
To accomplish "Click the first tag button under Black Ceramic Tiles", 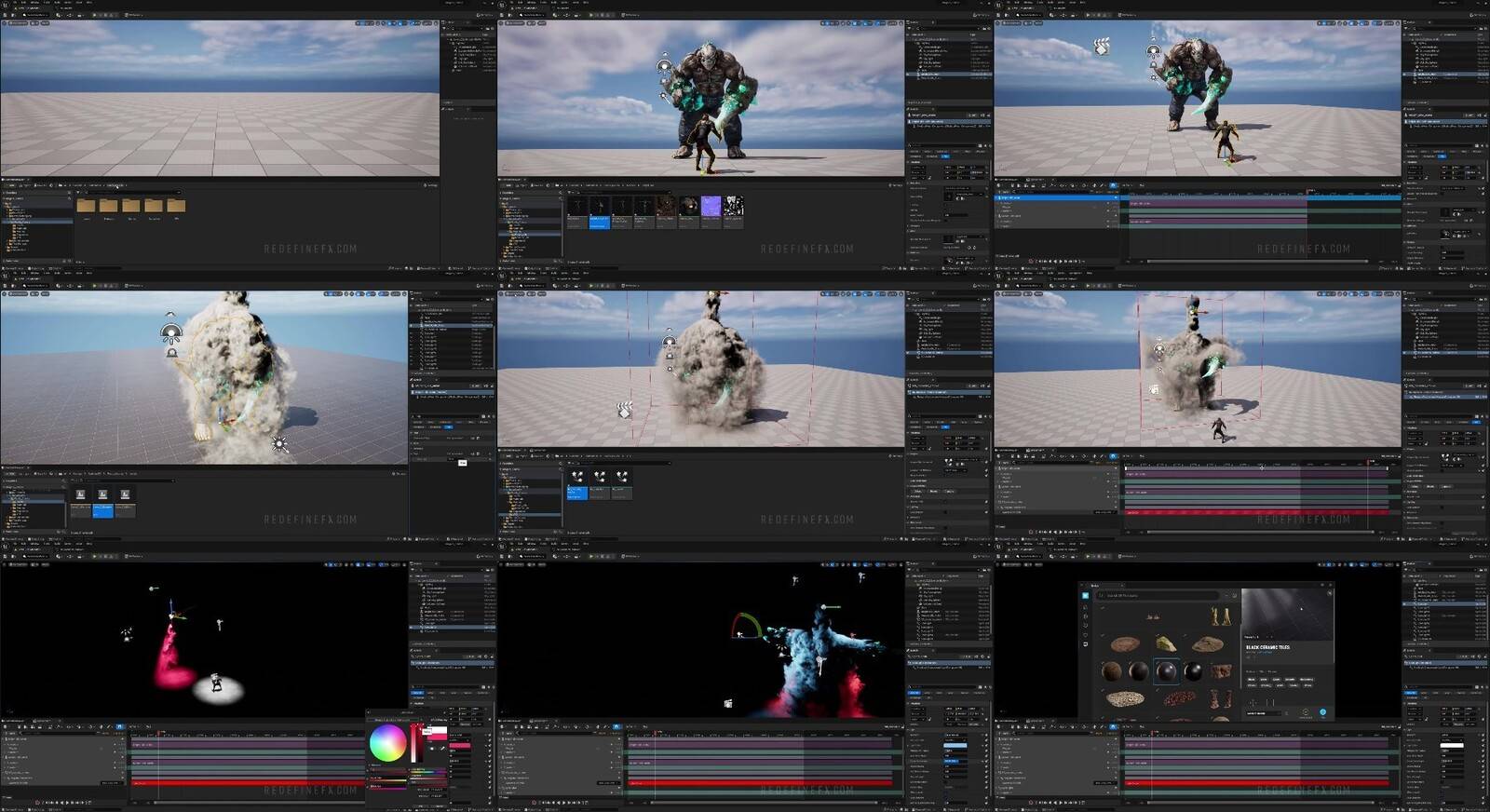I will click(x=1253, y=679).
